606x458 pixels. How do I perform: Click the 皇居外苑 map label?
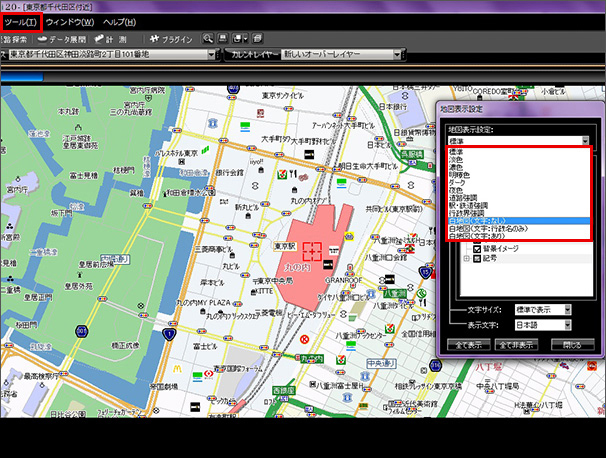pos(79,286)
